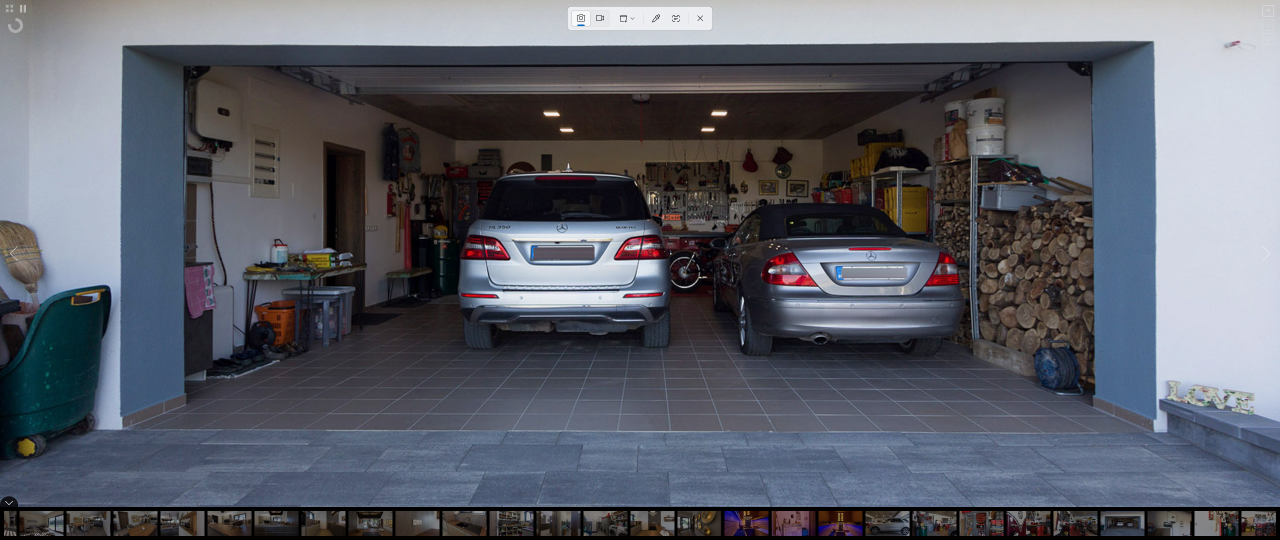Close the snipping toolbar

[x=700, y=18]
